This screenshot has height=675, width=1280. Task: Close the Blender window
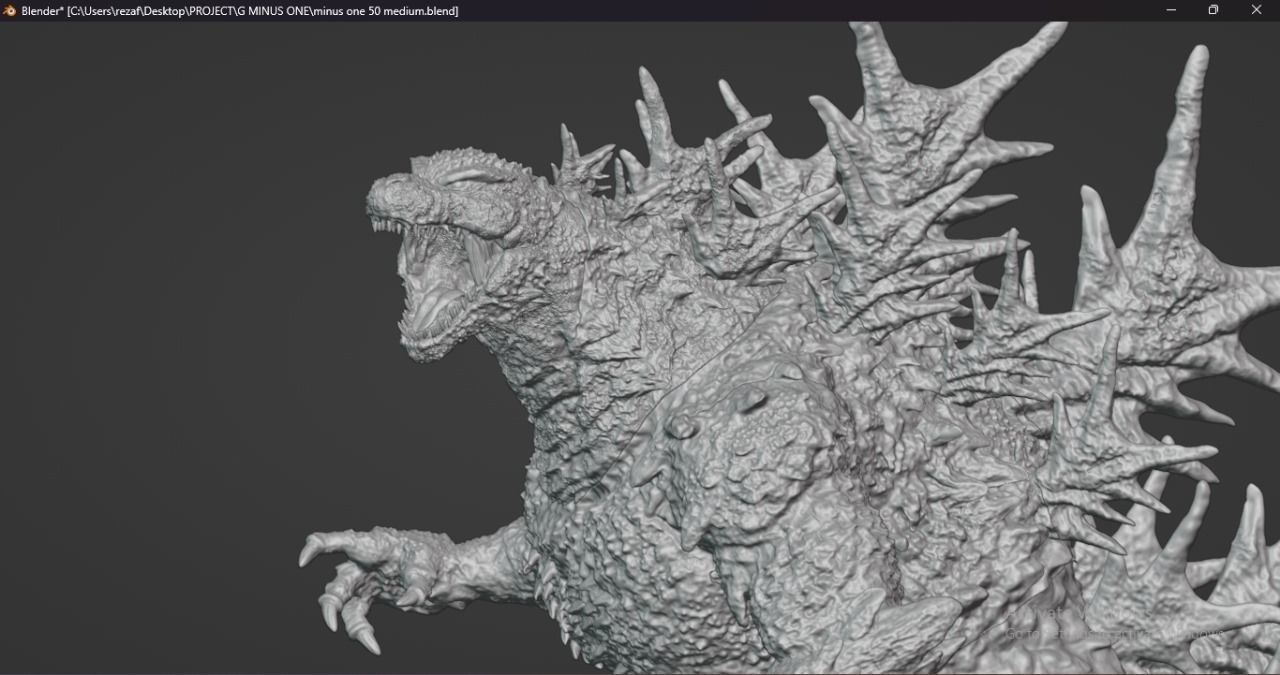pyautogui.click(x=1257, y=10)
